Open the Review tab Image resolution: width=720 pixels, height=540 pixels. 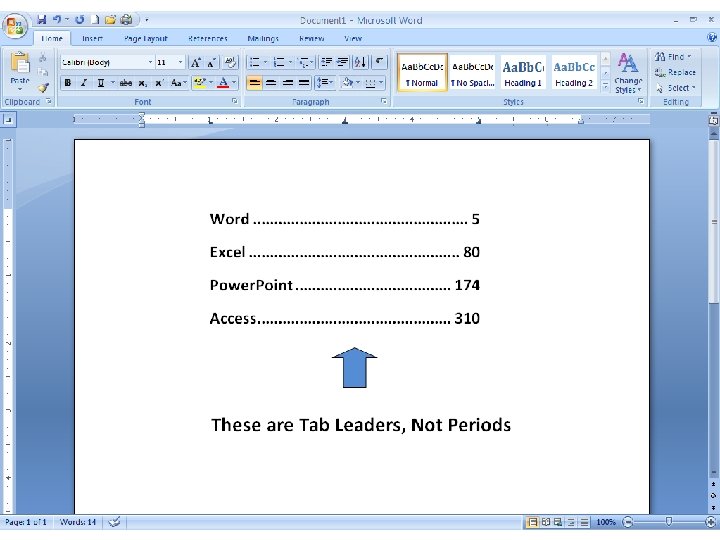311,39
